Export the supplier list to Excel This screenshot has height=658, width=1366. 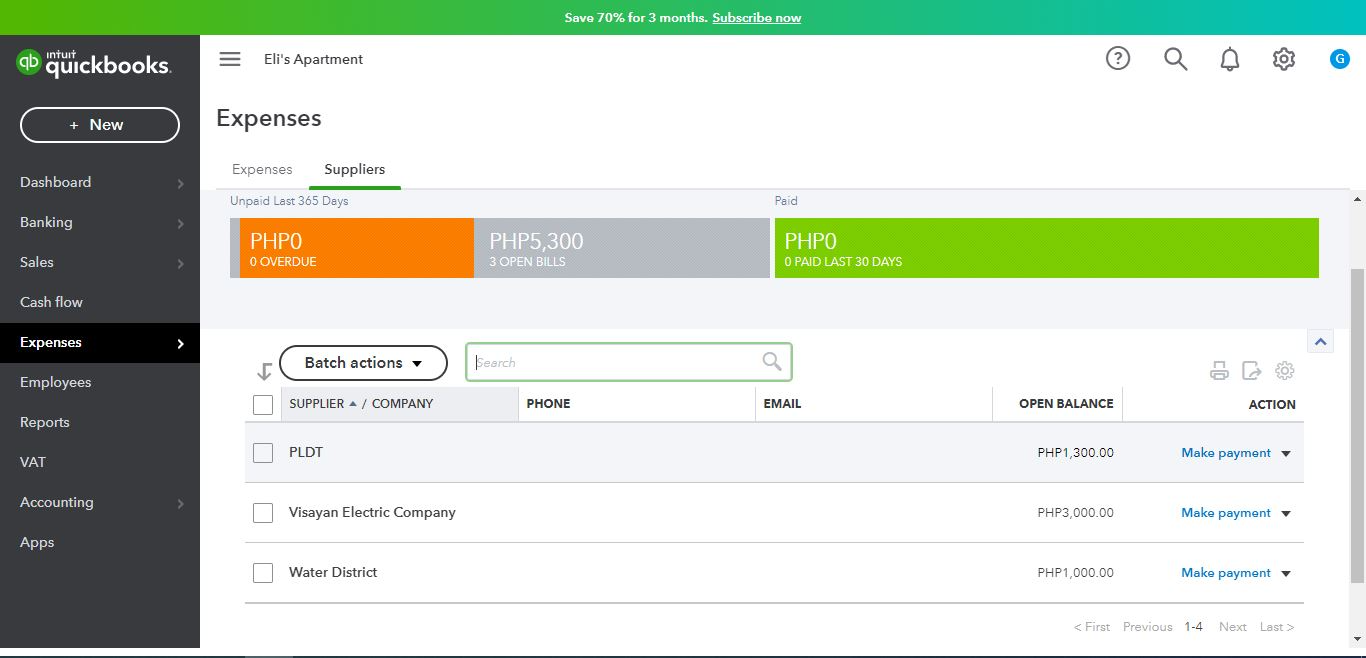1252,371
